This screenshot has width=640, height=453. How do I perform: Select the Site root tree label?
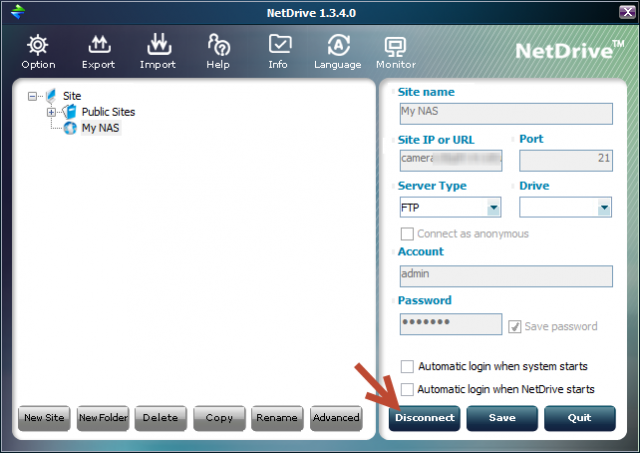pos(72,96)
